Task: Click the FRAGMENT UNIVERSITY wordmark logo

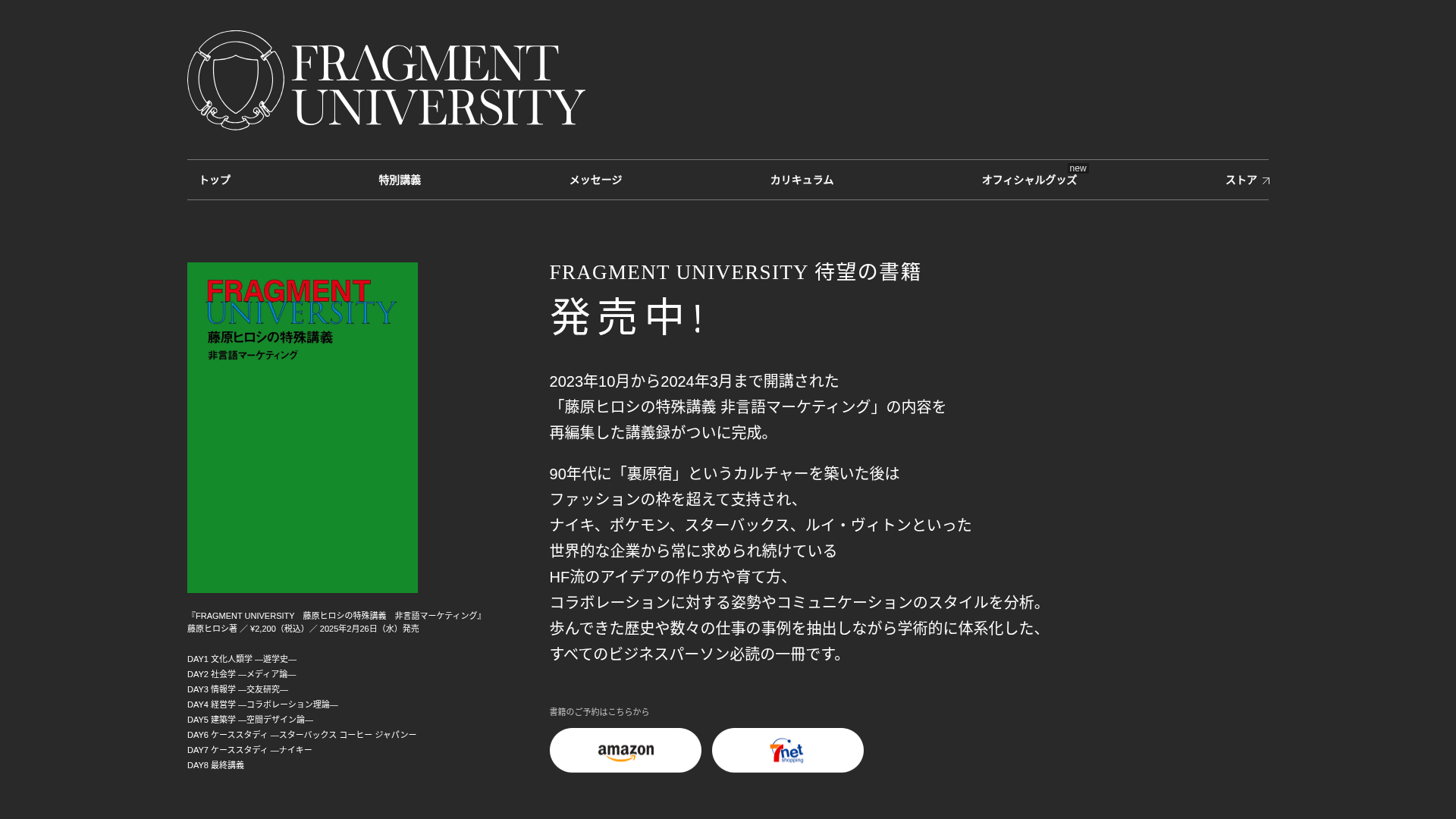Action: click(x=438, y=85)
